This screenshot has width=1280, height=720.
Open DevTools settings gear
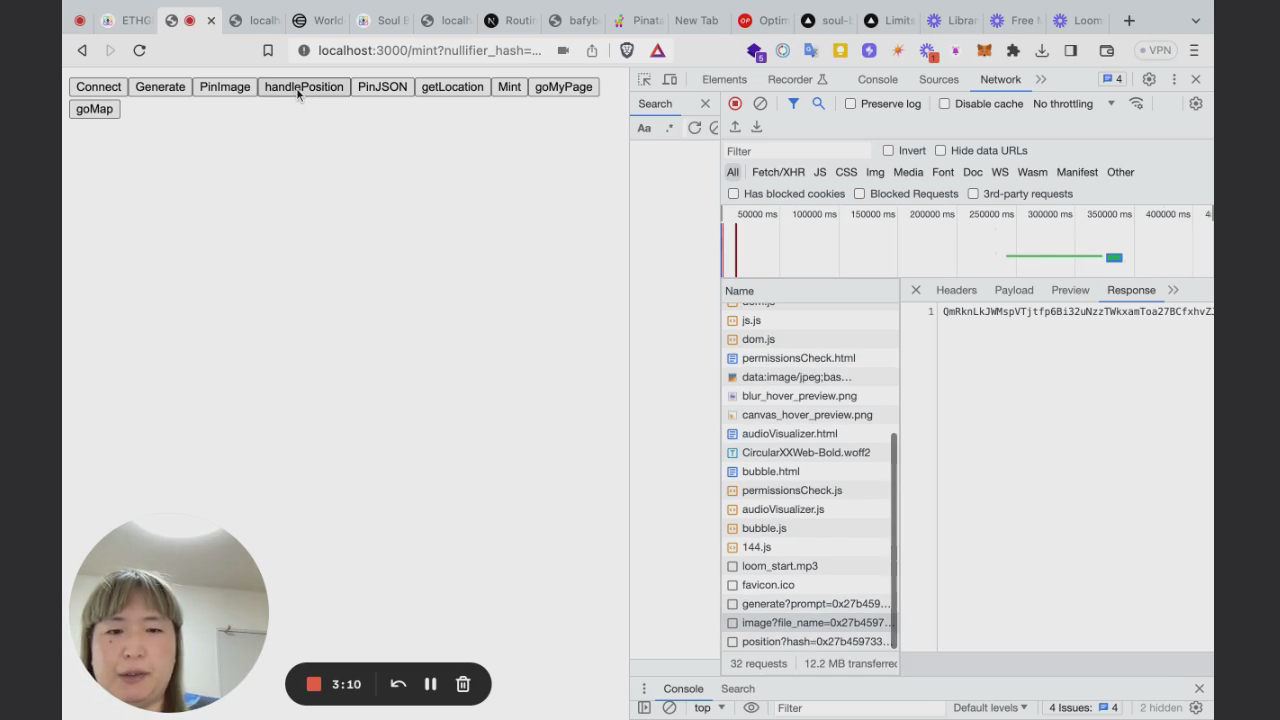[x=1149, y=79]
